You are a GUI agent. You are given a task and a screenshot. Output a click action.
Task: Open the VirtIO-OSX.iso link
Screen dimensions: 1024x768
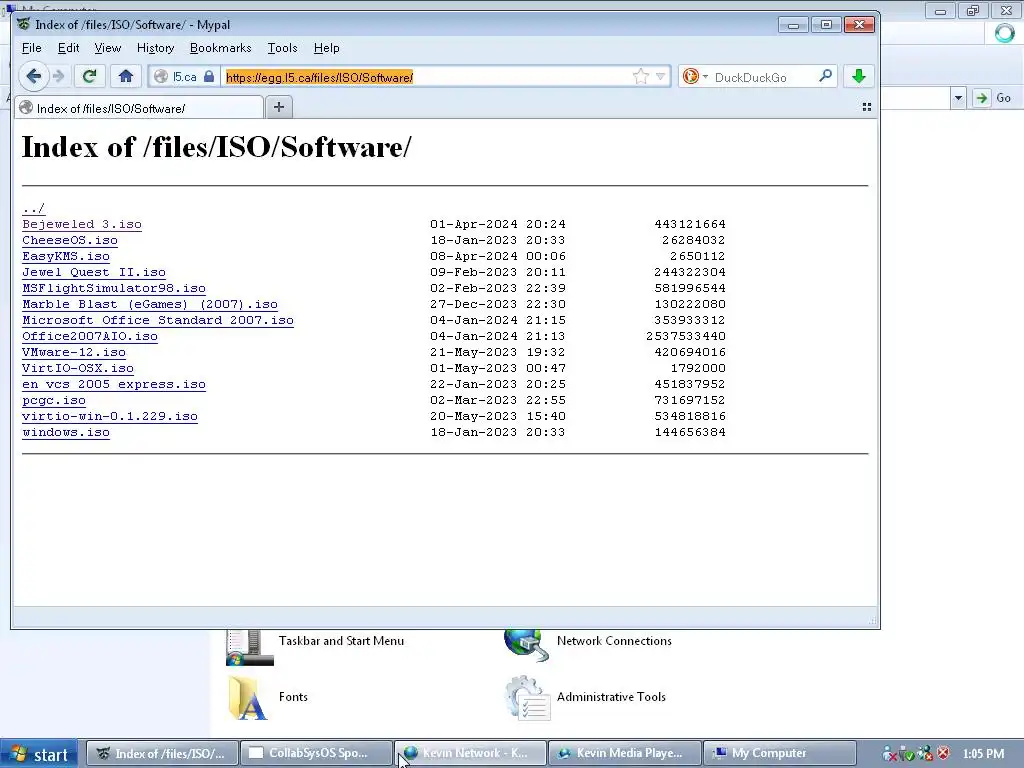pos(78,368)
